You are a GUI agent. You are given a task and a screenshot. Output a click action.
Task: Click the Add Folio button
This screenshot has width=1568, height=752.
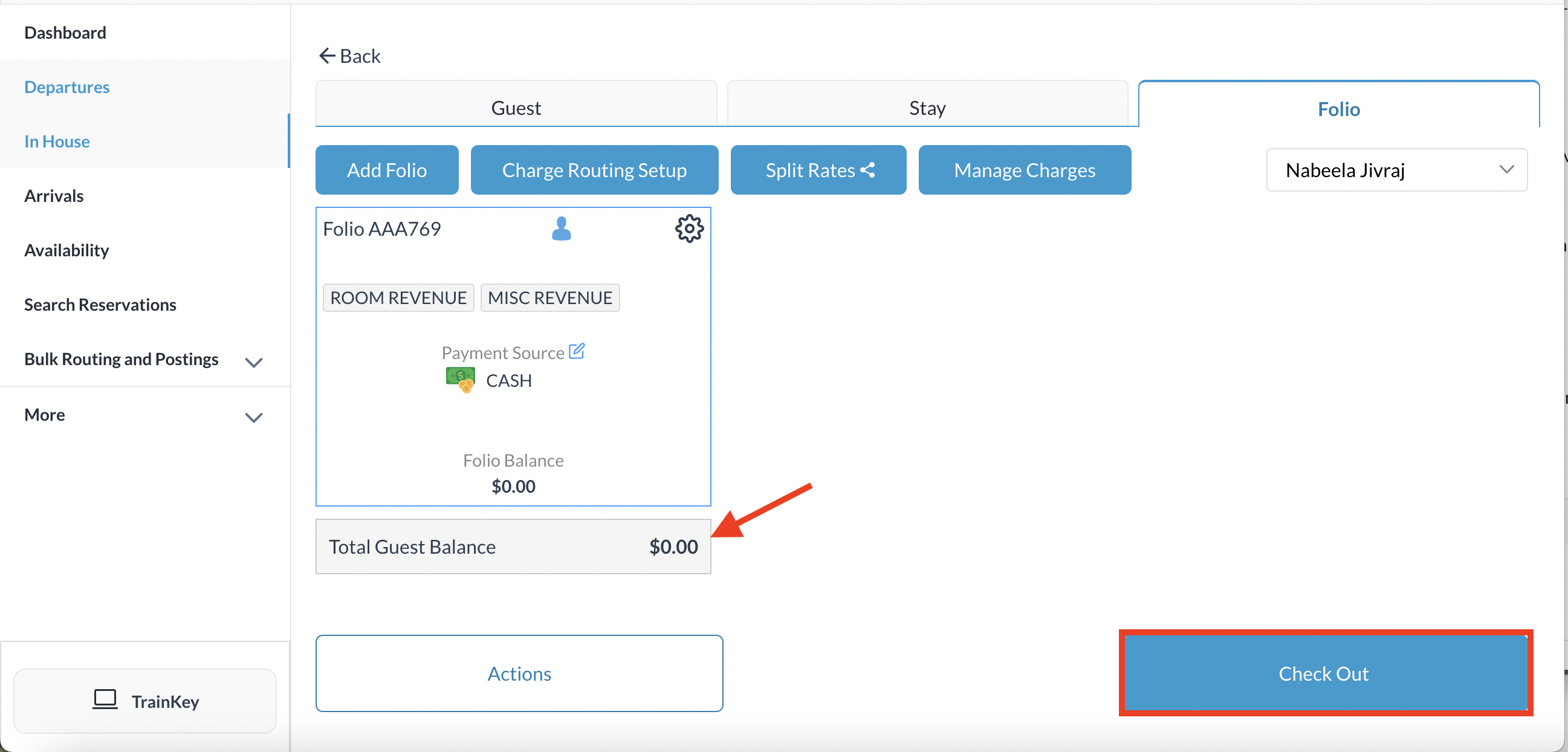386,170
